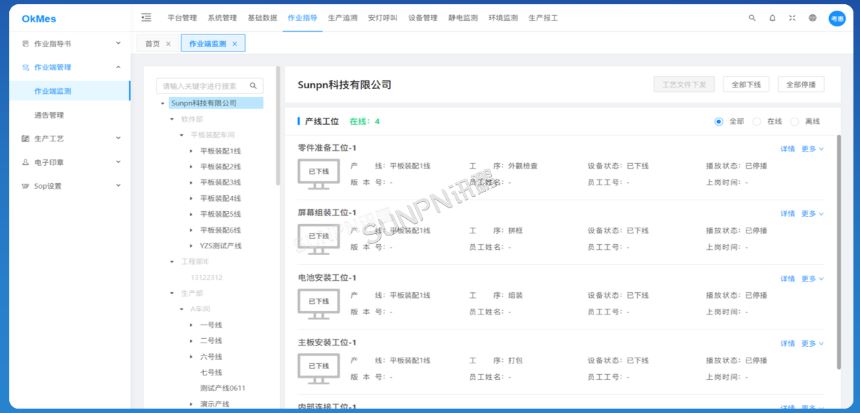Toggle fullscreen icon in top bar

point(792,18)
